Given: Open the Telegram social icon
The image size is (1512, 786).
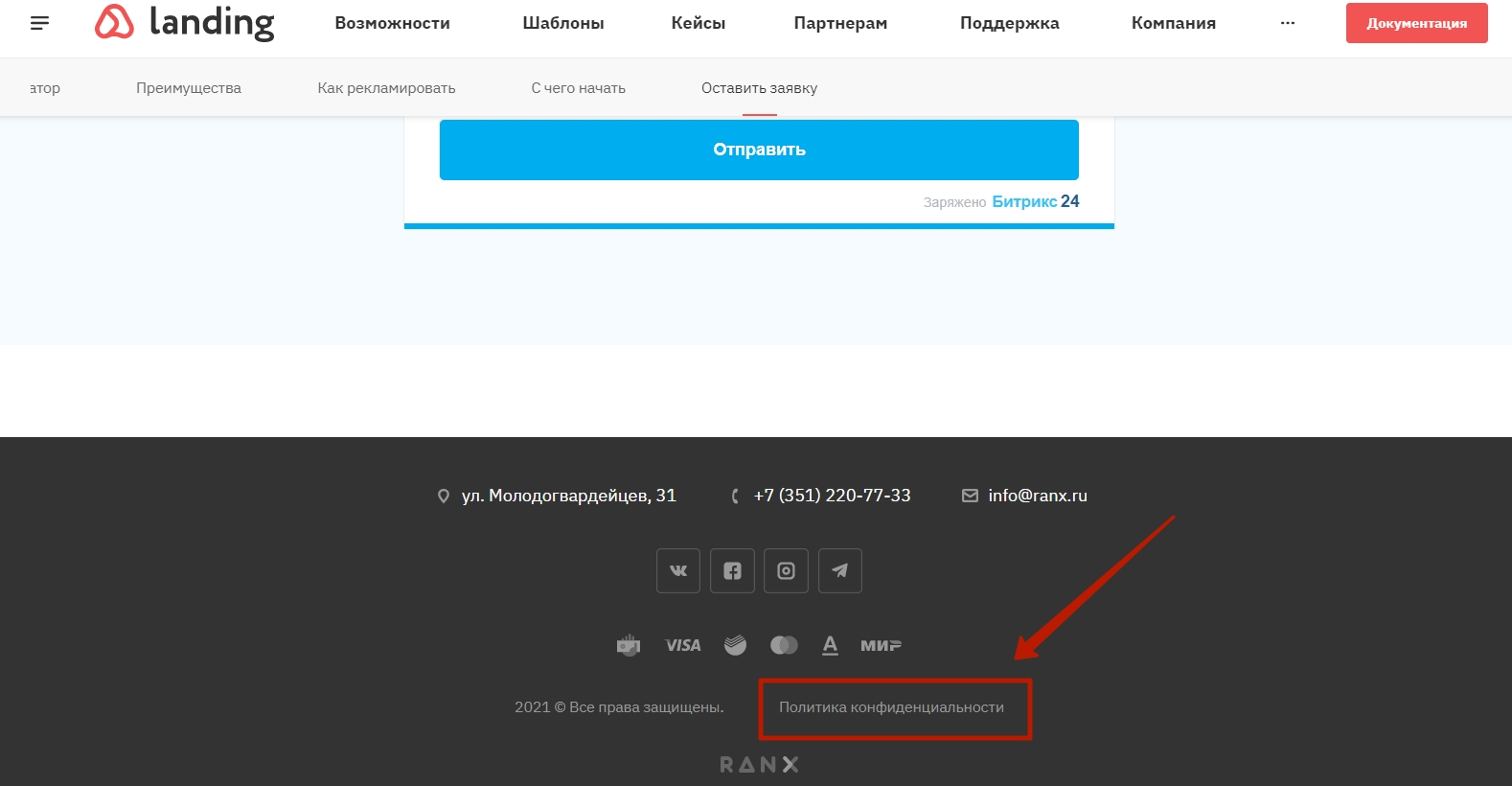Looking at the screenshot, I should click(x=840, y=570).
